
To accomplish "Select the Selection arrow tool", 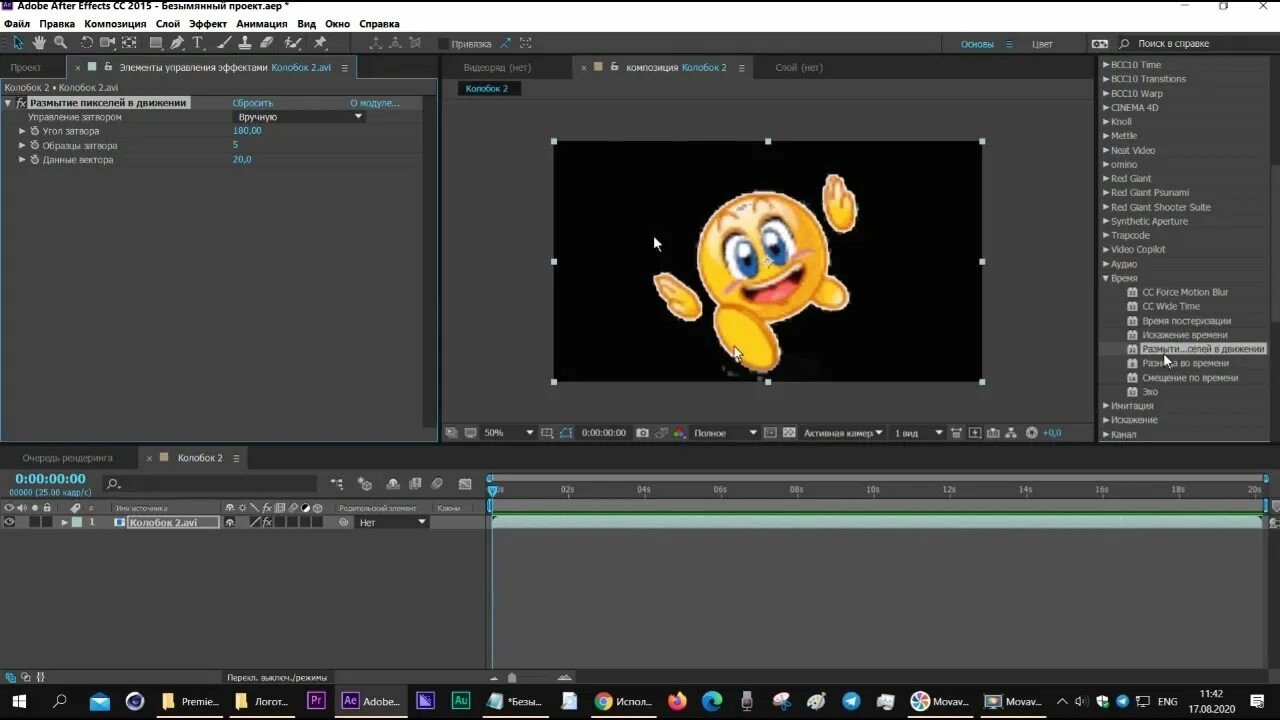I will click(17, 43).
